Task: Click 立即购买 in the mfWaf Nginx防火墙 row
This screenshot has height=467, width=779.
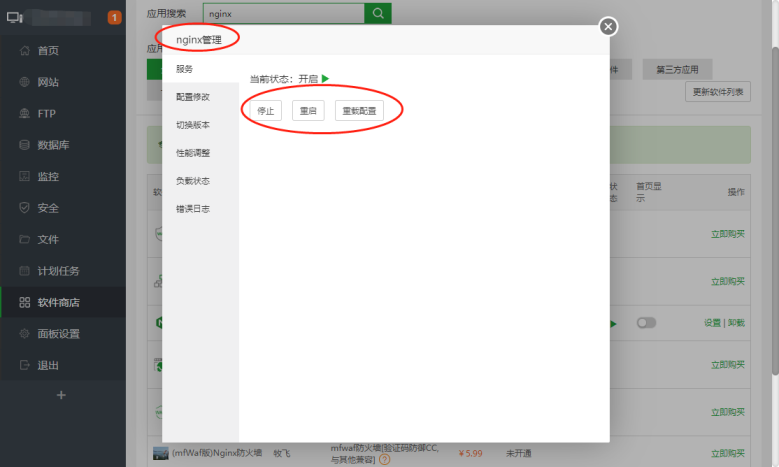Action: click(728, 453)
